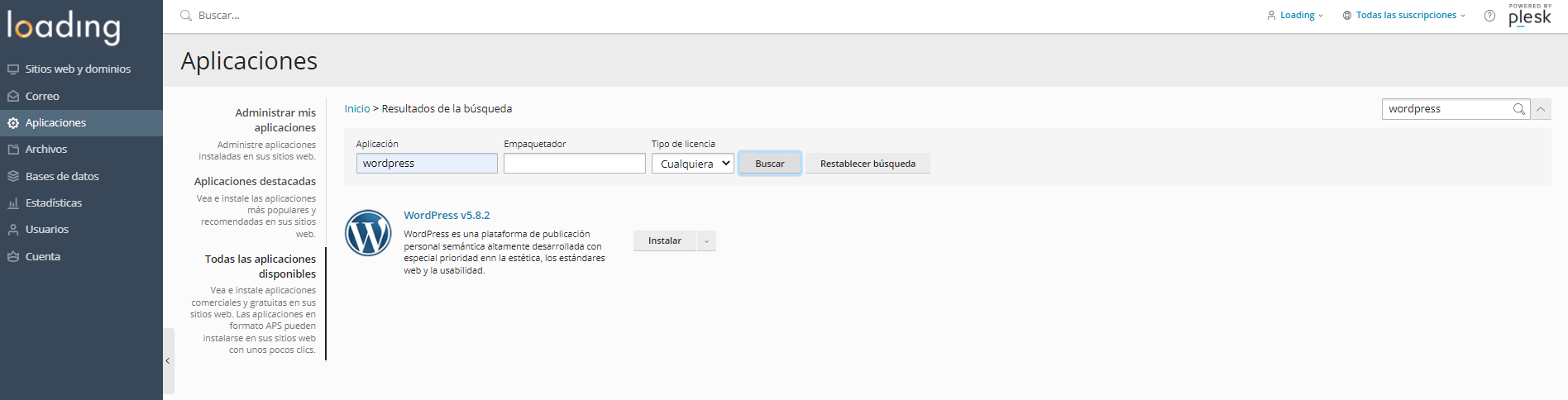The width and height of the screenshot is (1568, 400).
Task: Collapse the advanced search panel chevron
Action: [1541, 109]
